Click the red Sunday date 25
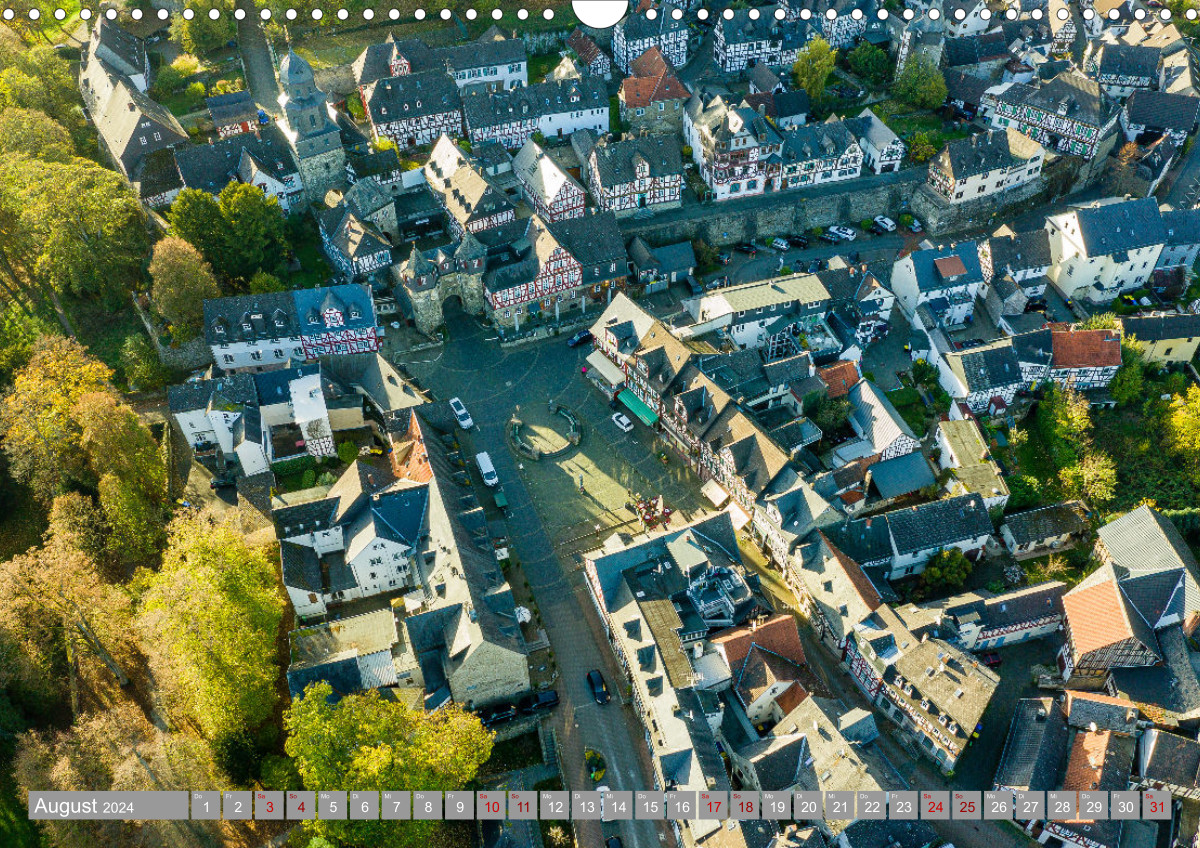The width and height of the screenshot is (1200, 848). [x=967, y=806]
